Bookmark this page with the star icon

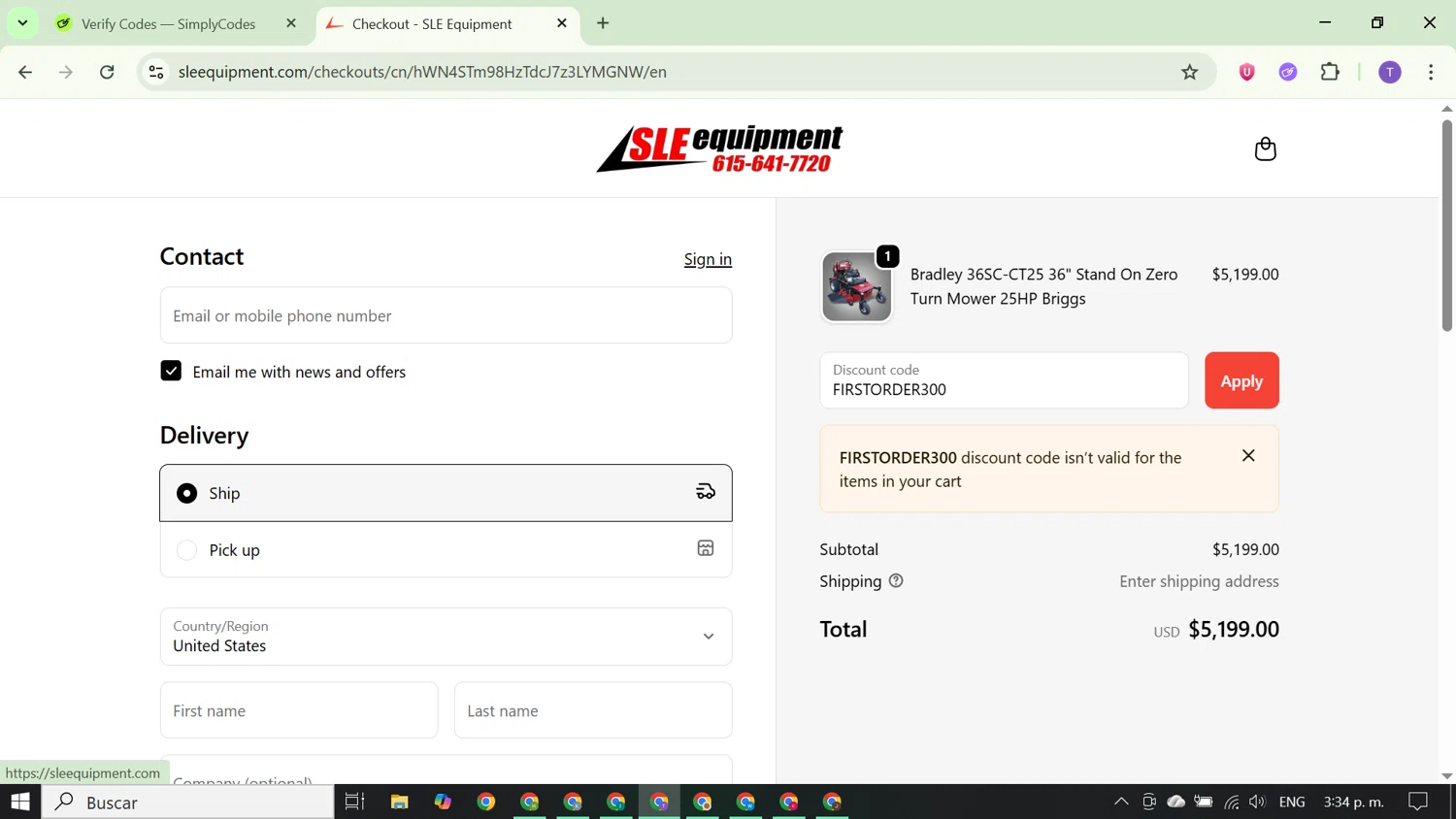[1189, 72]
